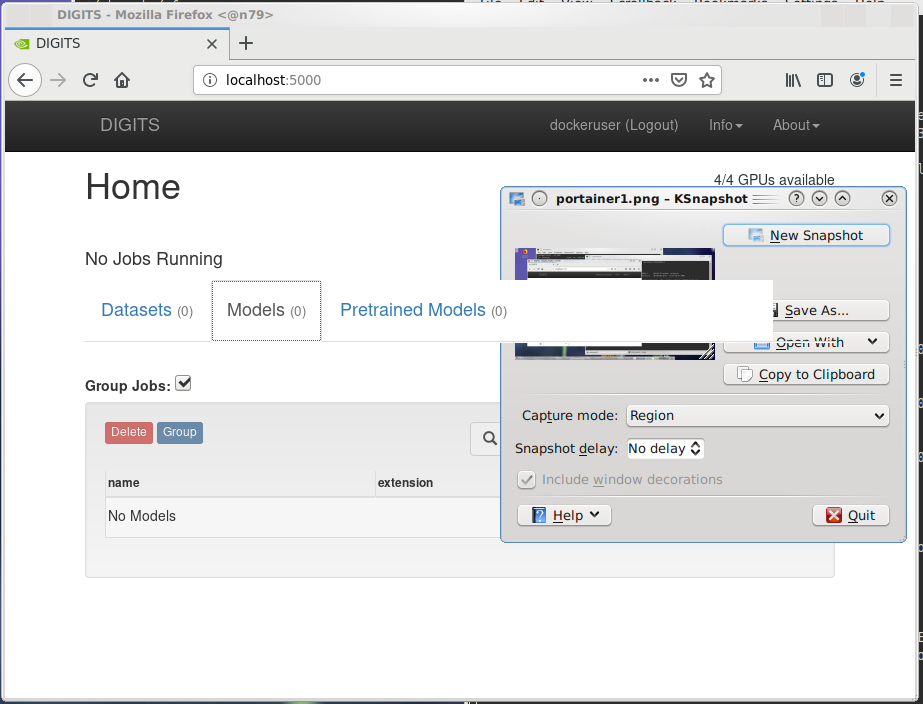Click the 4/4 GPUs available text
The width and height of the screenshot is (923, 704).
[x=774, y=180]
